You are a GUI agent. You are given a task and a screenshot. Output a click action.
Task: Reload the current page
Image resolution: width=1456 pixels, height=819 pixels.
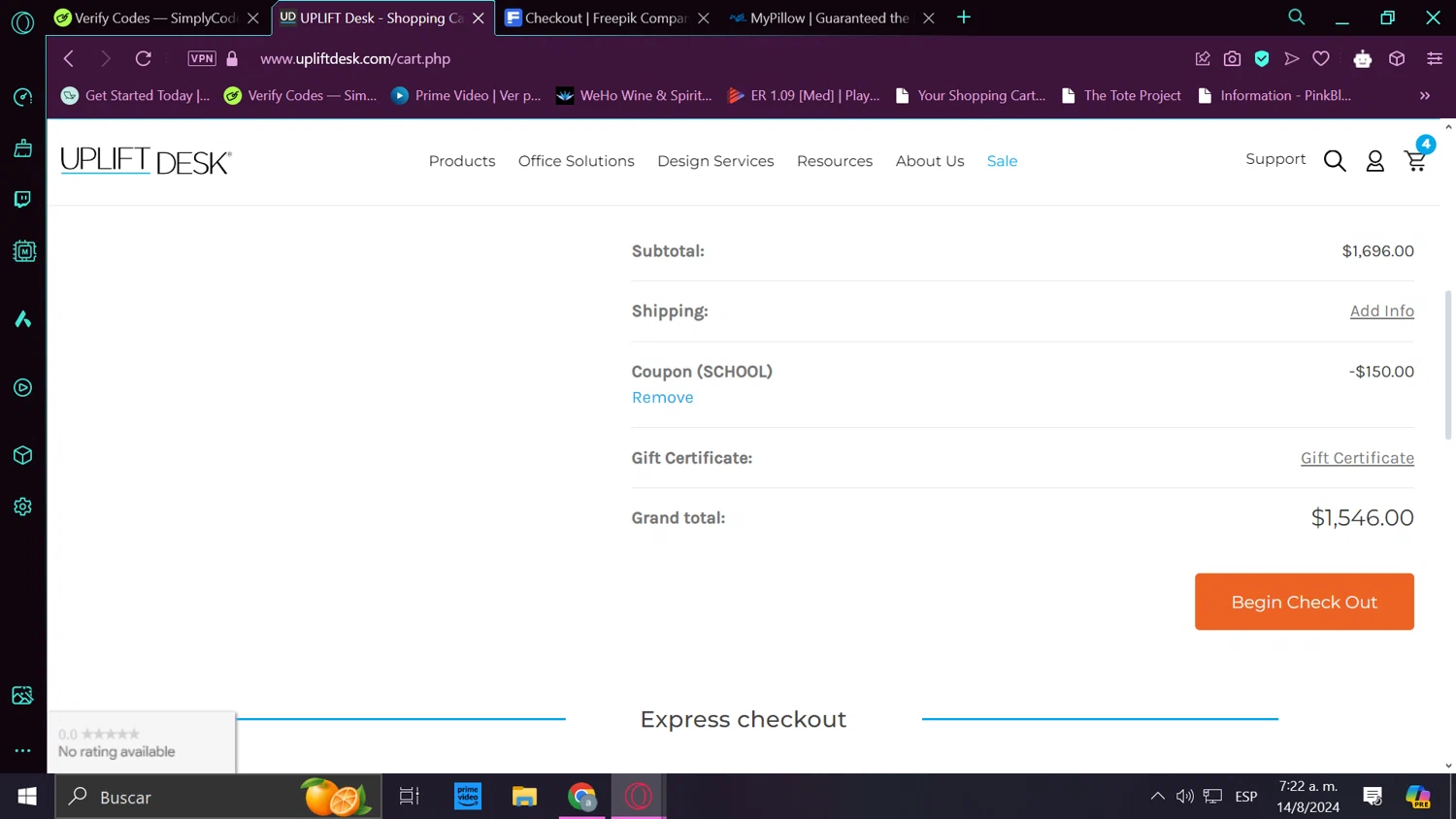coord(143,58)
